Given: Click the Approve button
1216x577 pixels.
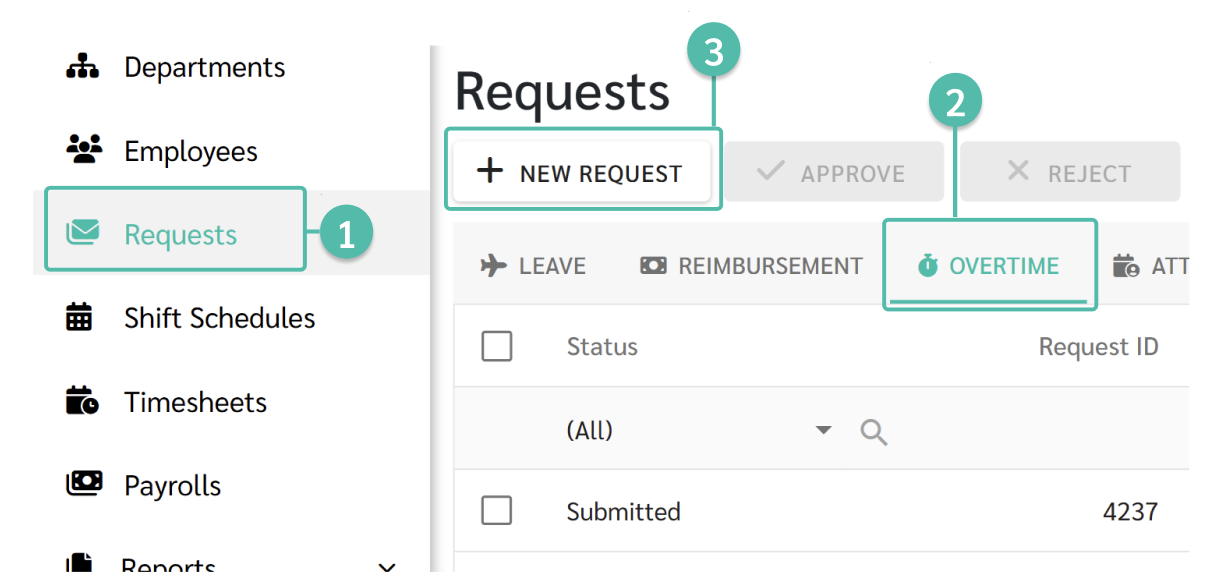Looking at the screenshot, I should (834, 172).
